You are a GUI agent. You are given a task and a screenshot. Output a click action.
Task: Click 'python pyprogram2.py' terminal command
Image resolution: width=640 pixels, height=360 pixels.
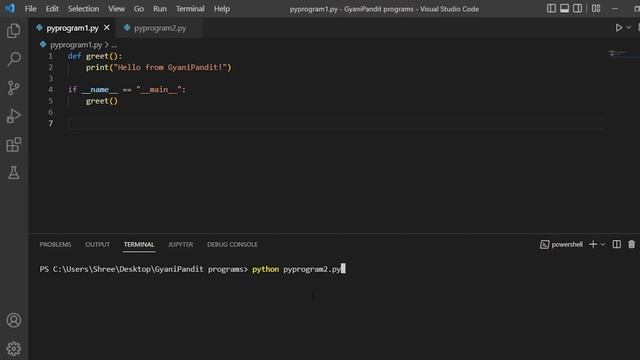coord(296,269)
